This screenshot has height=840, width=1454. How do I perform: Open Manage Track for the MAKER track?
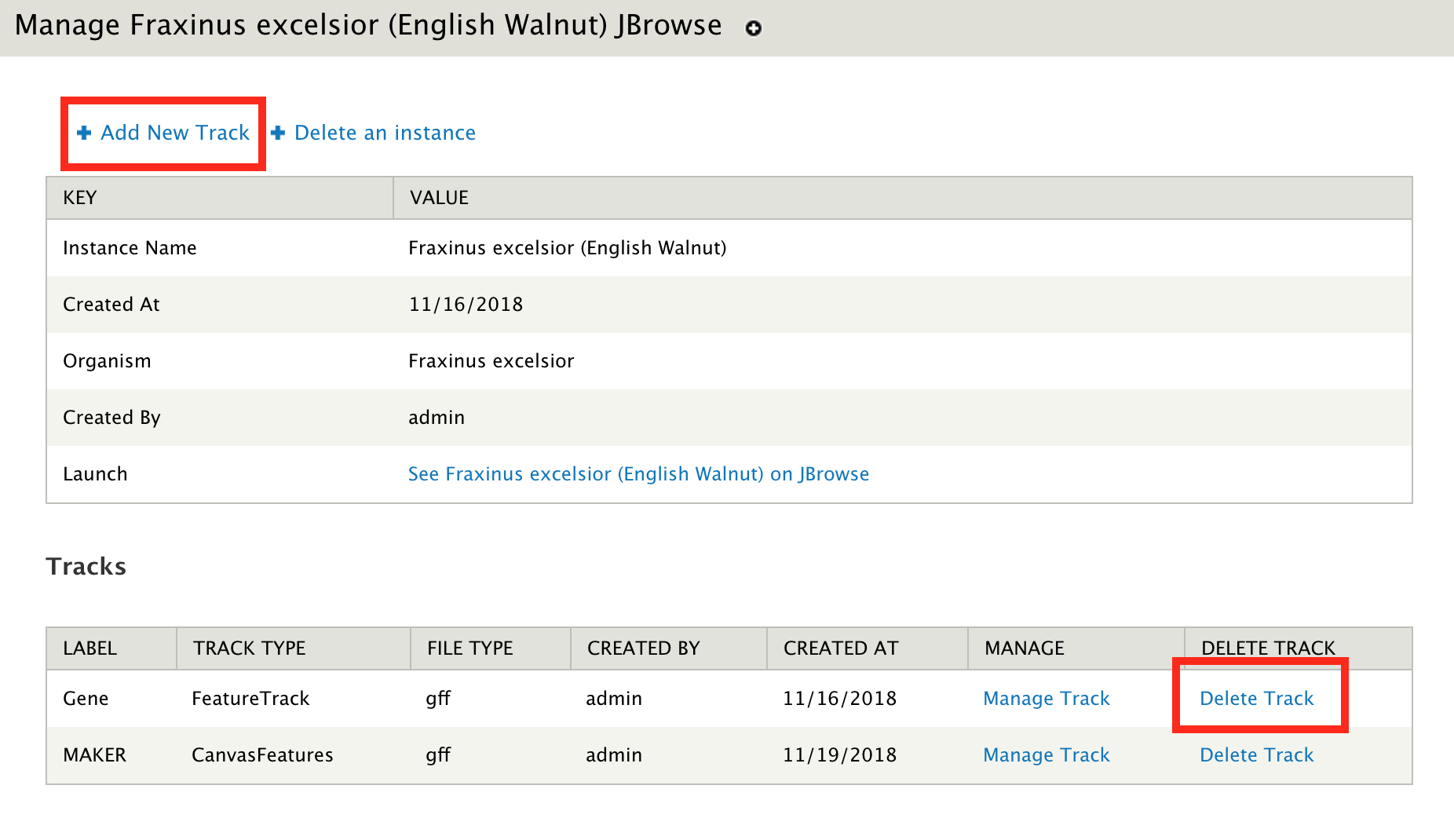pyautogui.click(x=1046, y=755)
